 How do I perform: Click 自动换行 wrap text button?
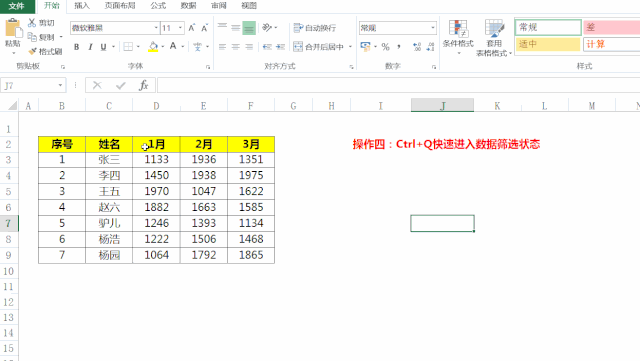click(x=315, y=28)
